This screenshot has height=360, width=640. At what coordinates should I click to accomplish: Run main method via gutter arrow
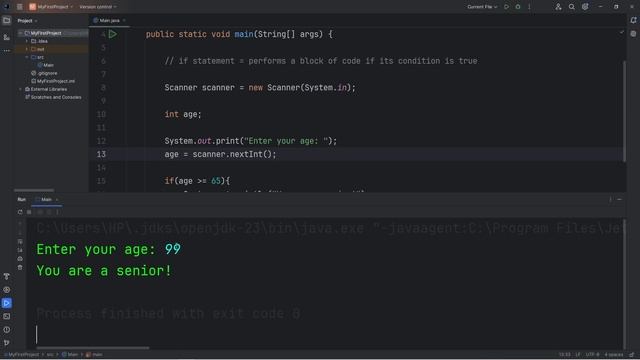tap(113, 34)
